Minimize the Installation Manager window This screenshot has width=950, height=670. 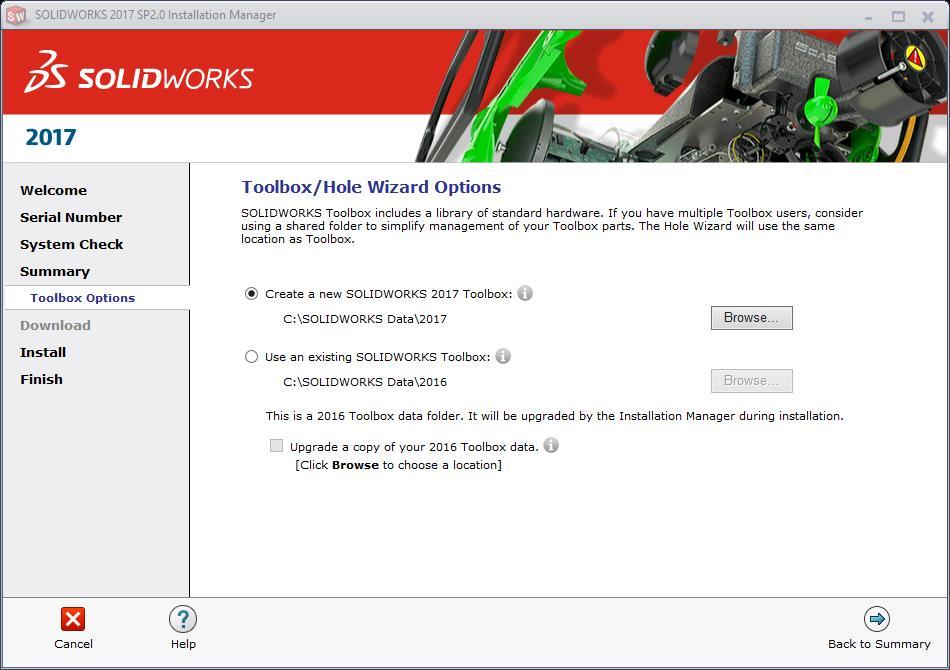point(868,17)
